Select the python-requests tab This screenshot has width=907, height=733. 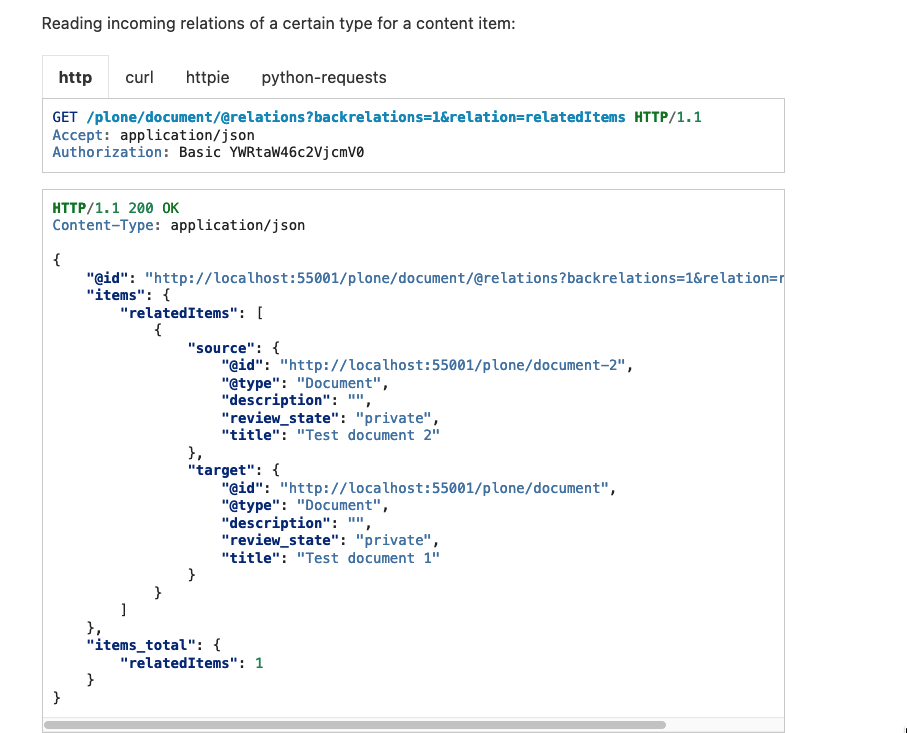click(324, 78)
